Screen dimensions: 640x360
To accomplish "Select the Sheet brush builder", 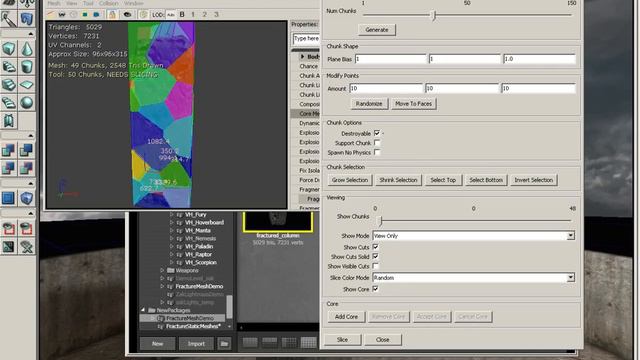I will pos(27,84).
